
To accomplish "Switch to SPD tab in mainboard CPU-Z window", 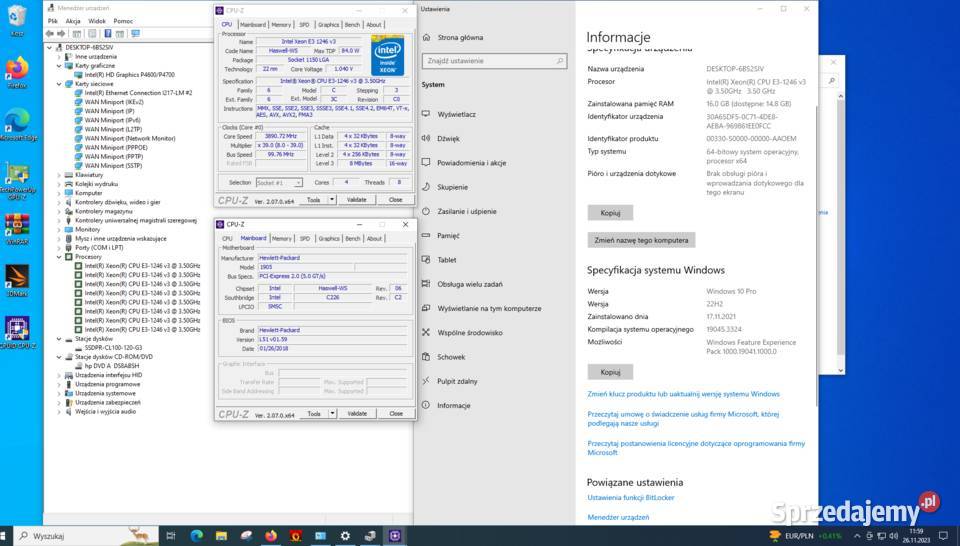I will click(x=305, y=238).
